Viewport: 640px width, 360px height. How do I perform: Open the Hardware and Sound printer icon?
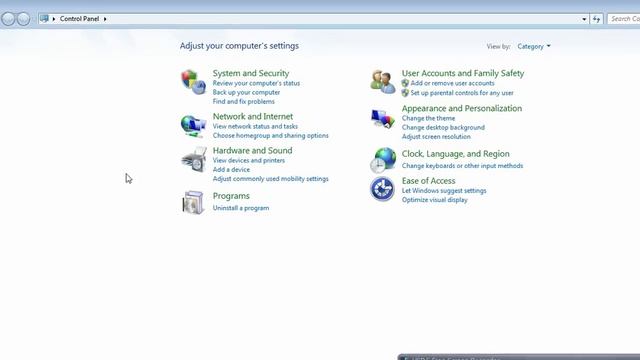click(x=193, y=160)
